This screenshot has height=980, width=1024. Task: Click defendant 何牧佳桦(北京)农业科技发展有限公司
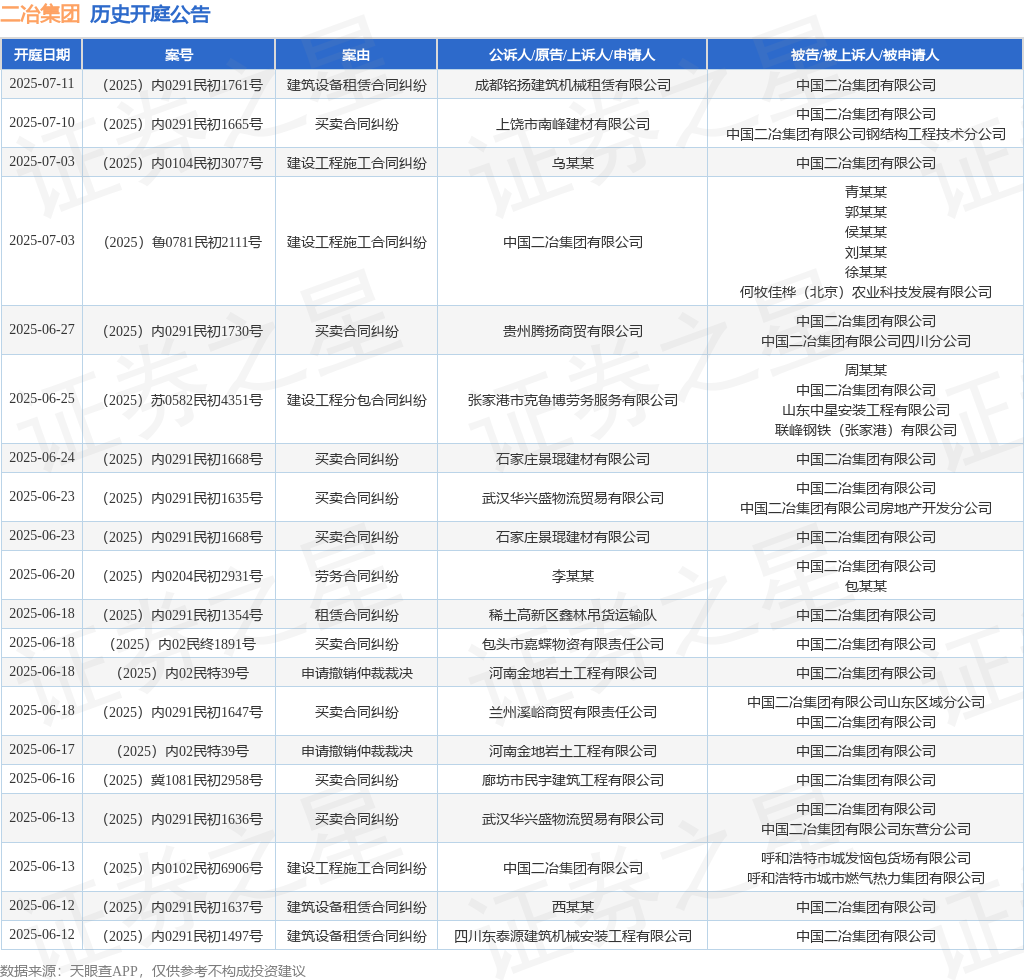pos(865,292)
